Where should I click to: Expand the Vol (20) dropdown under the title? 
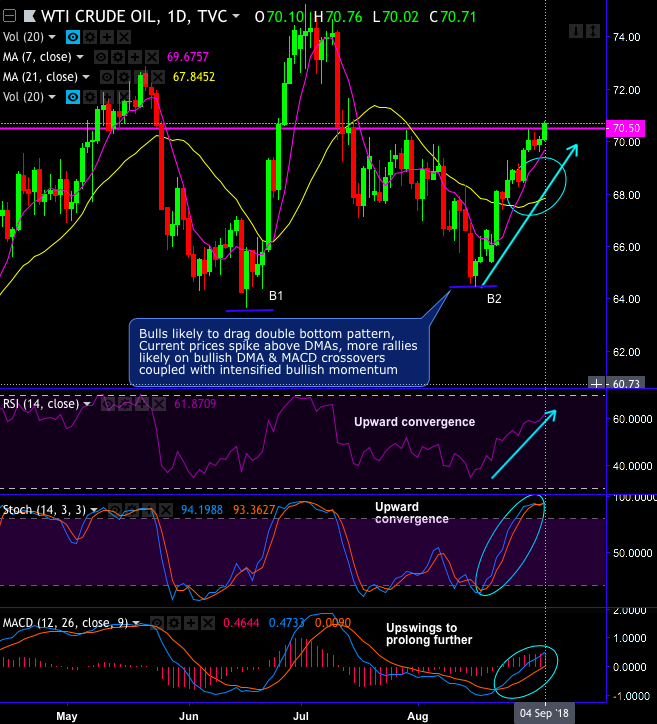(x=51, y=37)
